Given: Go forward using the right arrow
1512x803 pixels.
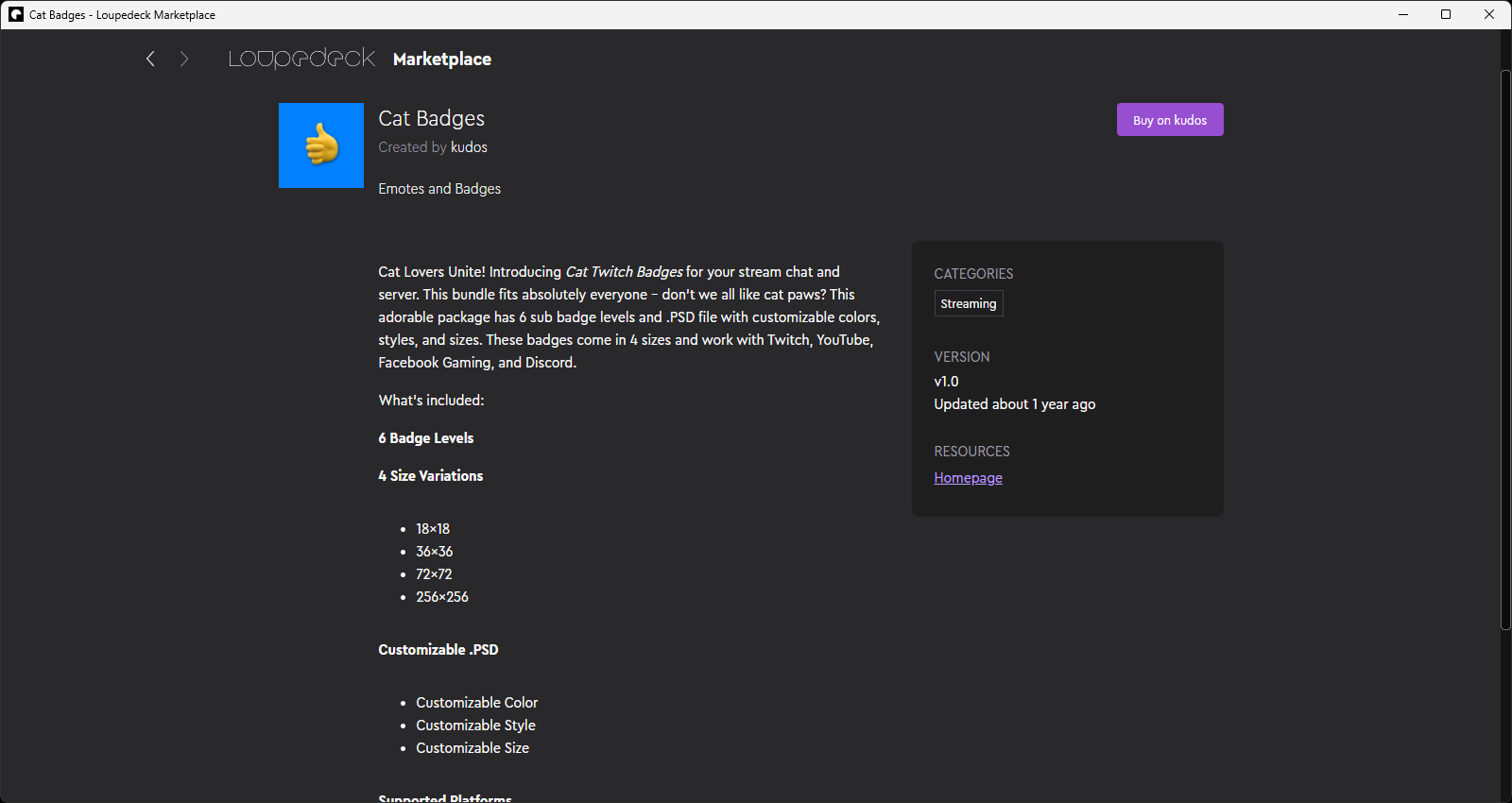Looking at the screenshot, I should click(184, 59).
